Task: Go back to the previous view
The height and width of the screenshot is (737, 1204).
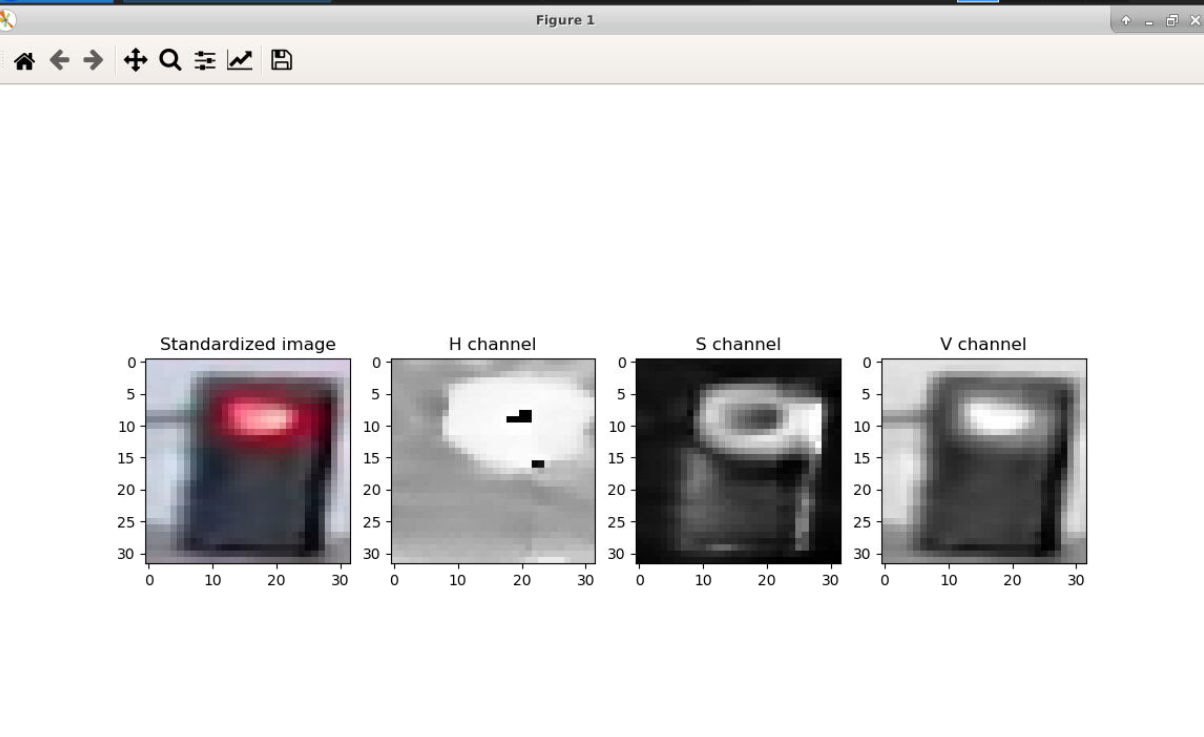Action: [59, 61]
